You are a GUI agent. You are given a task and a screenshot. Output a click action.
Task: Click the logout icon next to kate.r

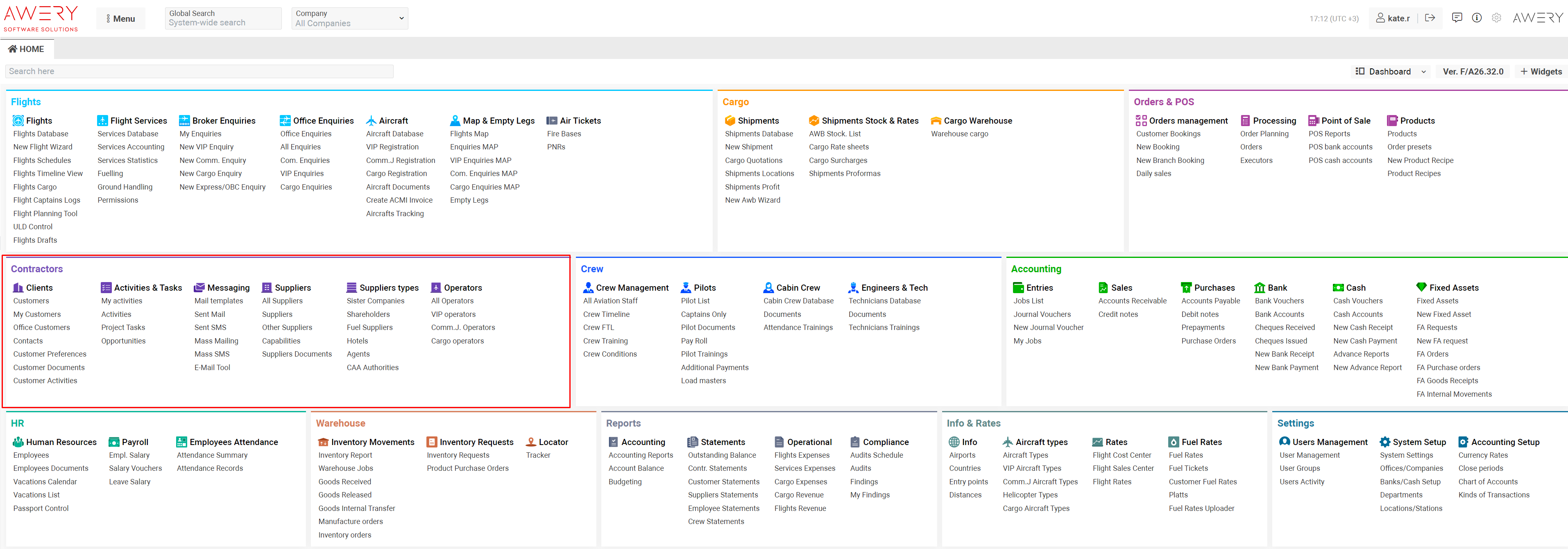1430,18
